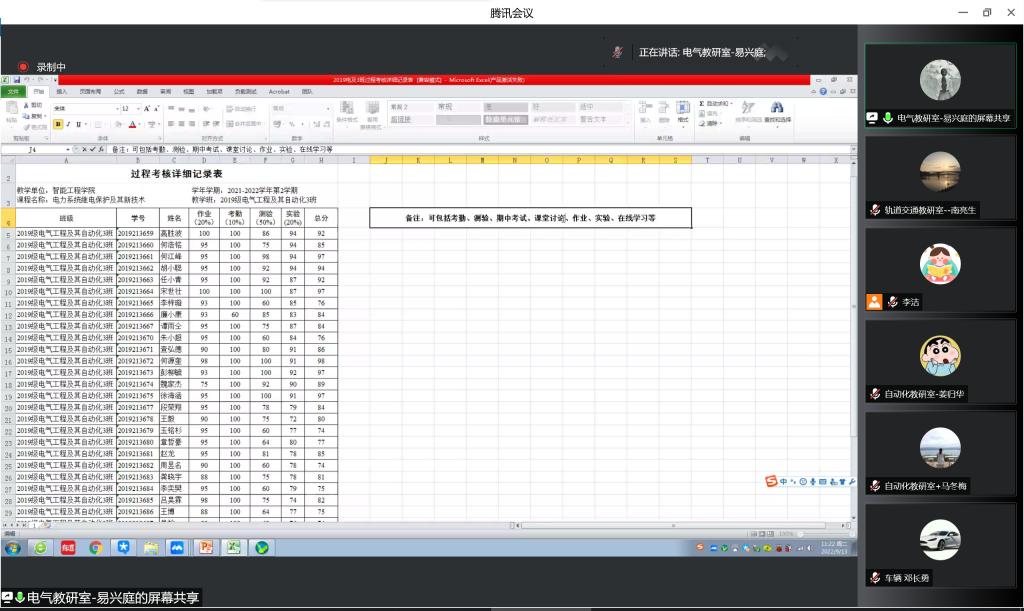The height and width of the screenshot is (611, 1024).
Task: Click the AutoSum sigma icon
Action: click(x=703, y=103)
